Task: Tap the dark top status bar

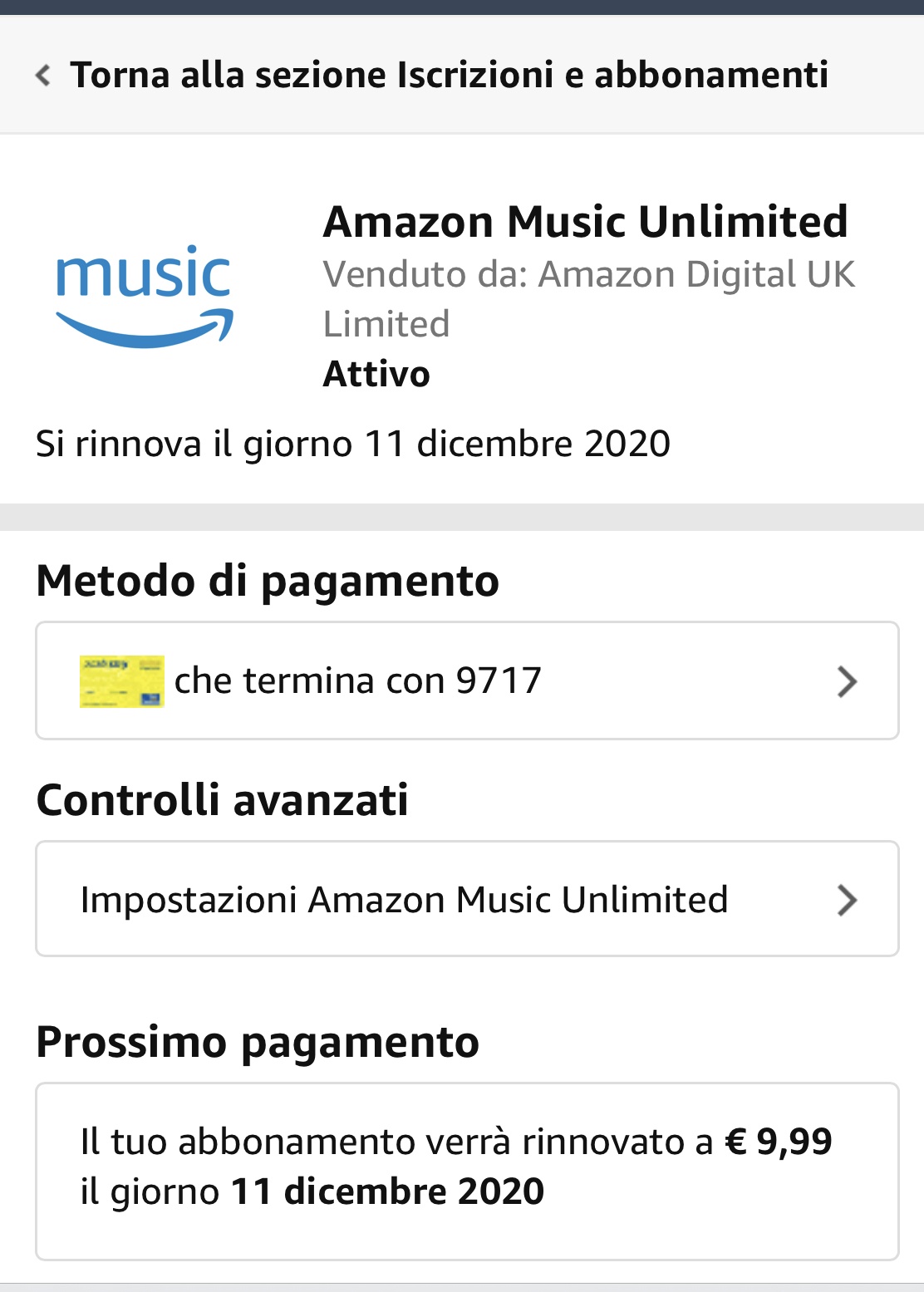Action: pyautogui.click(x=462, y=7)
